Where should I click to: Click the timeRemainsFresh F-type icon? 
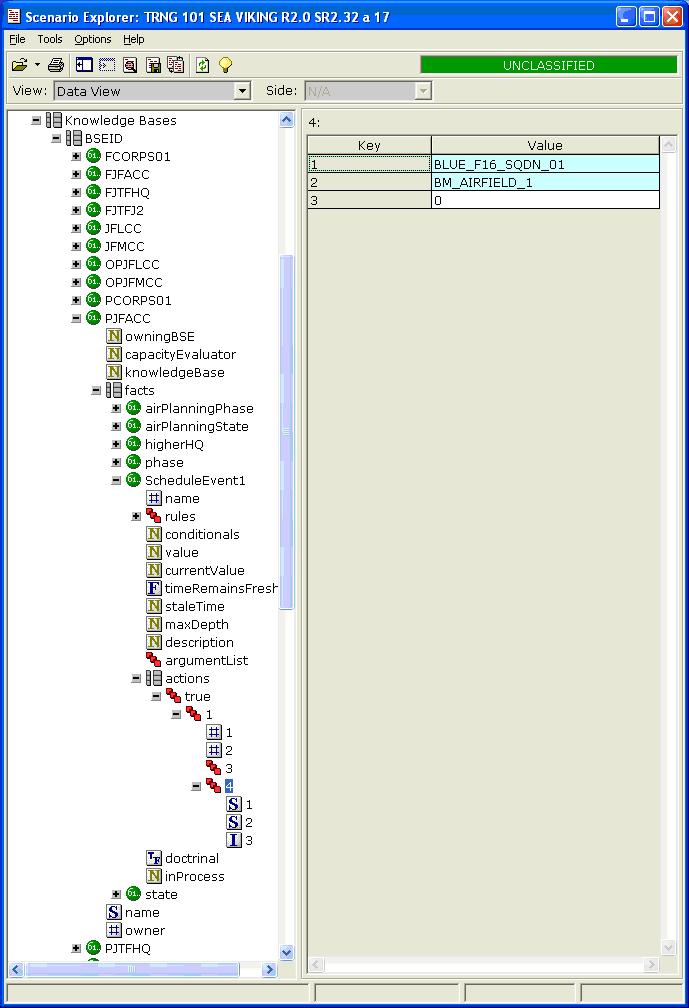154,588
